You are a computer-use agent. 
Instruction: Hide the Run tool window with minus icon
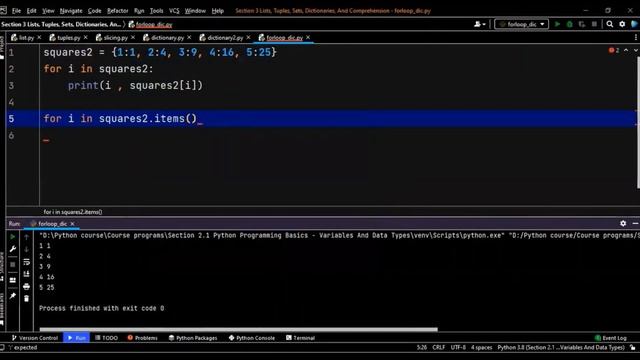pos(635,223)
